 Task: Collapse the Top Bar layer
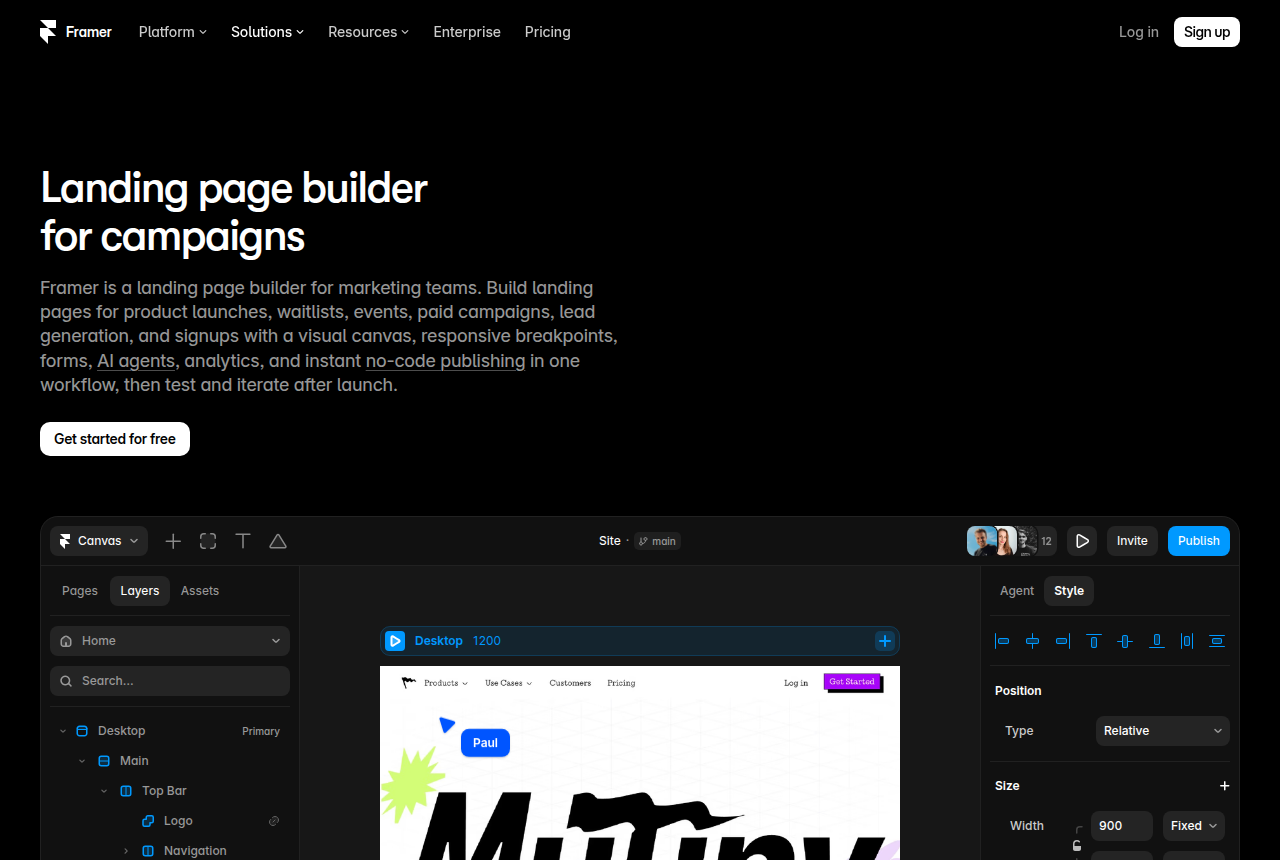[104, 791]
